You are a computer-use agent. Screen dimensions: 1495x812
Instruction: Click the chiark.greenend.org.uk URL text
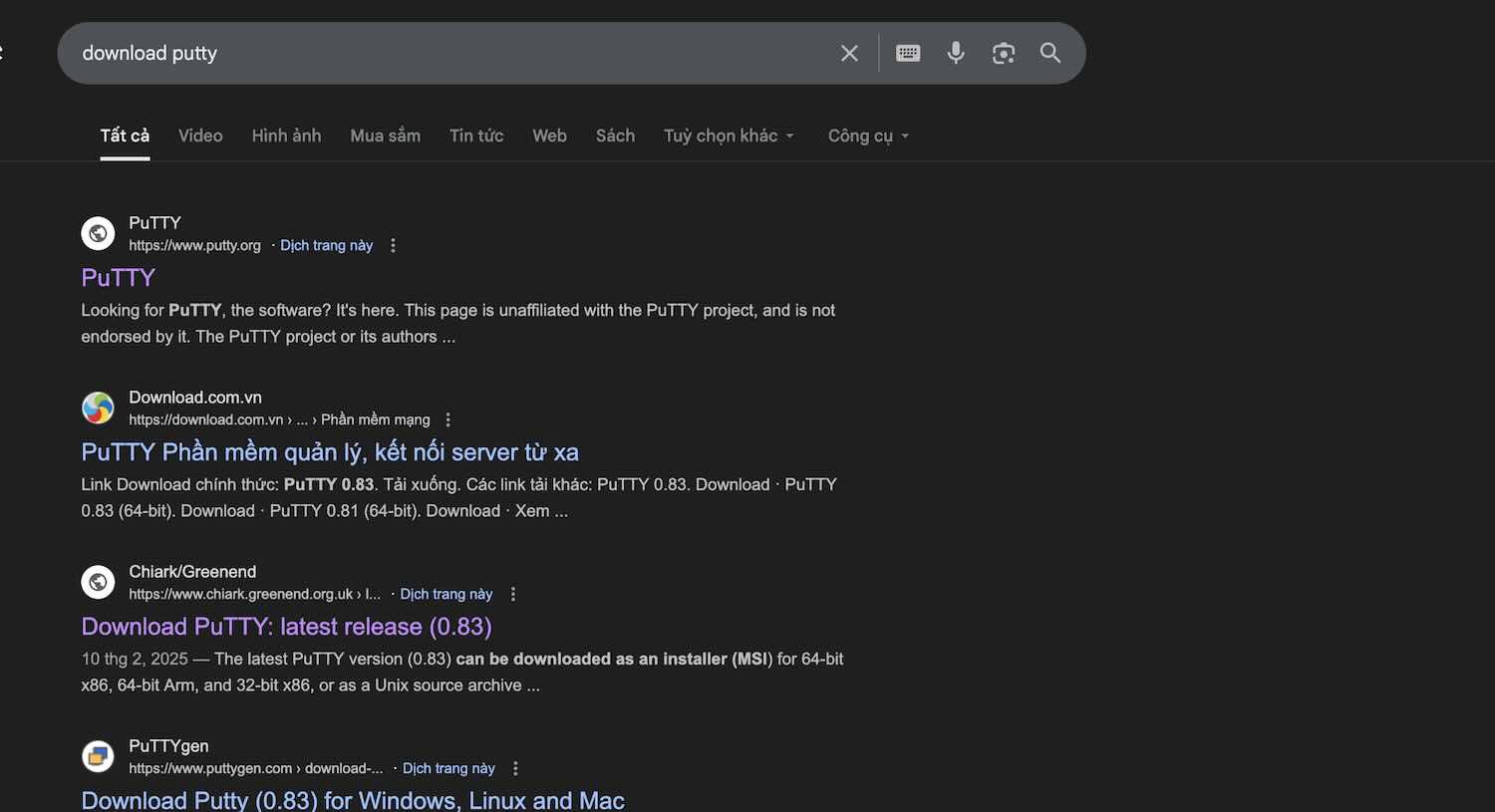click(x=254, y=594)
